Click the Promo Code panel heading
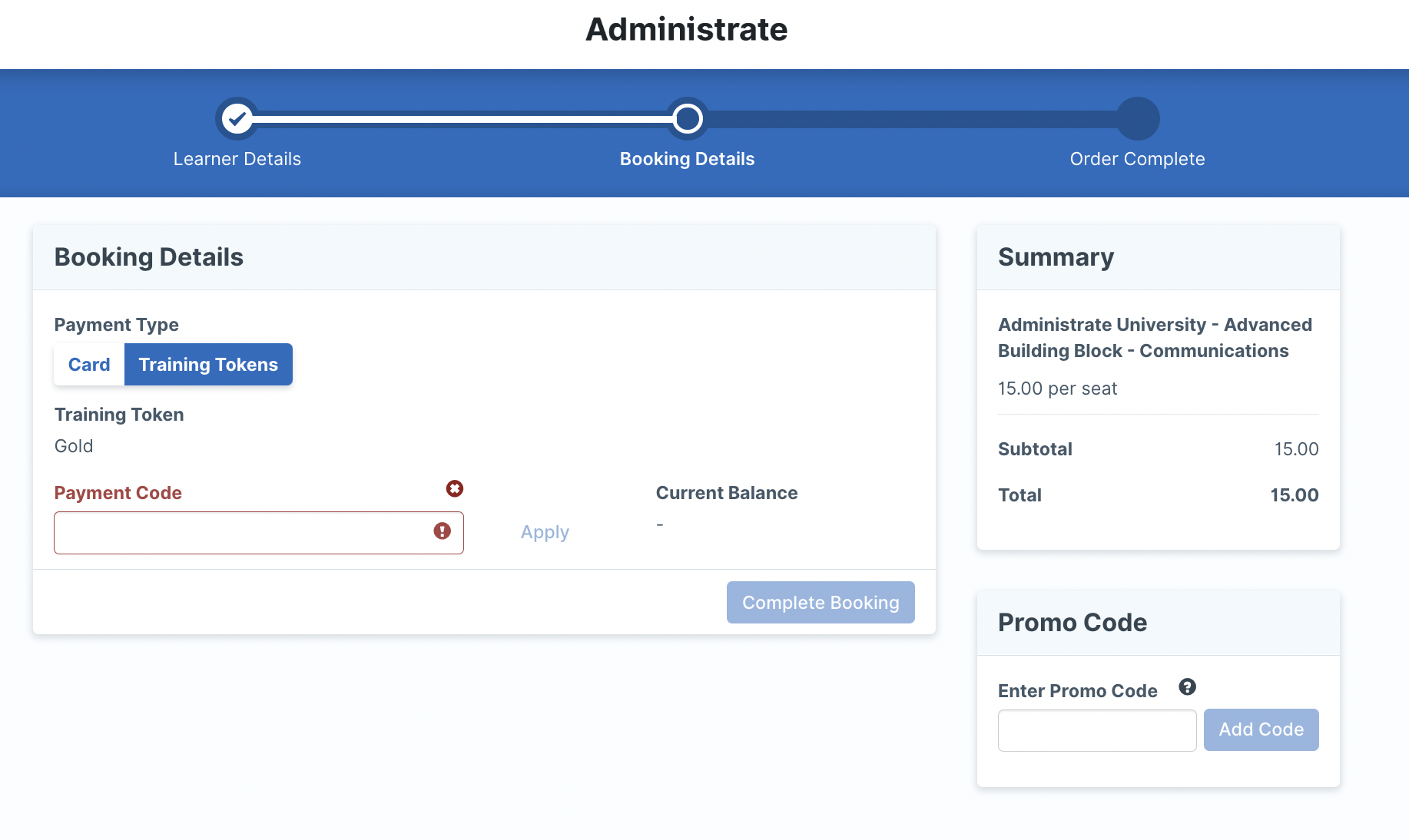The width and height of the screenshot is (1409, 840). click(1072, 623)
